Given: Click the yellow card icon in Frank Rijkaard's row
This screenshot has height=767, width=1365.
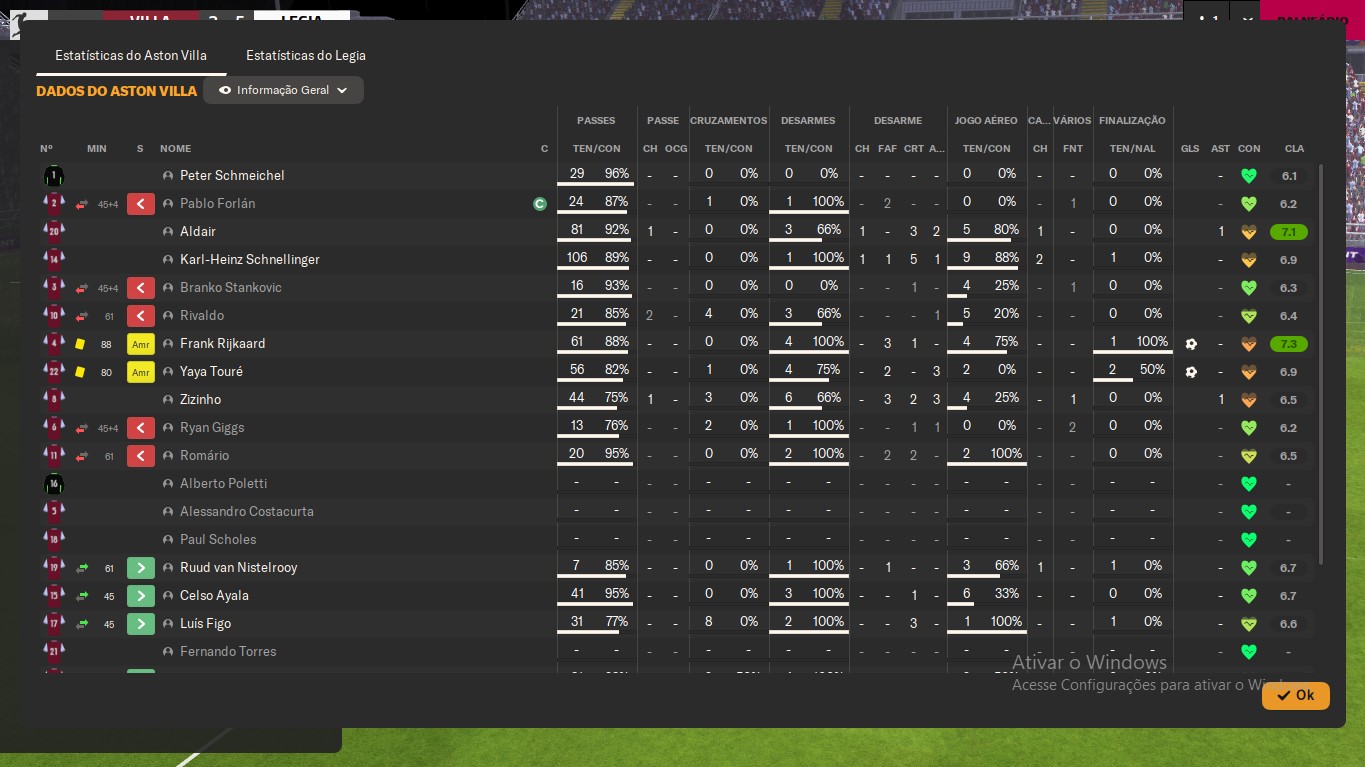Looking at the screenshot, I should point(80,344).
